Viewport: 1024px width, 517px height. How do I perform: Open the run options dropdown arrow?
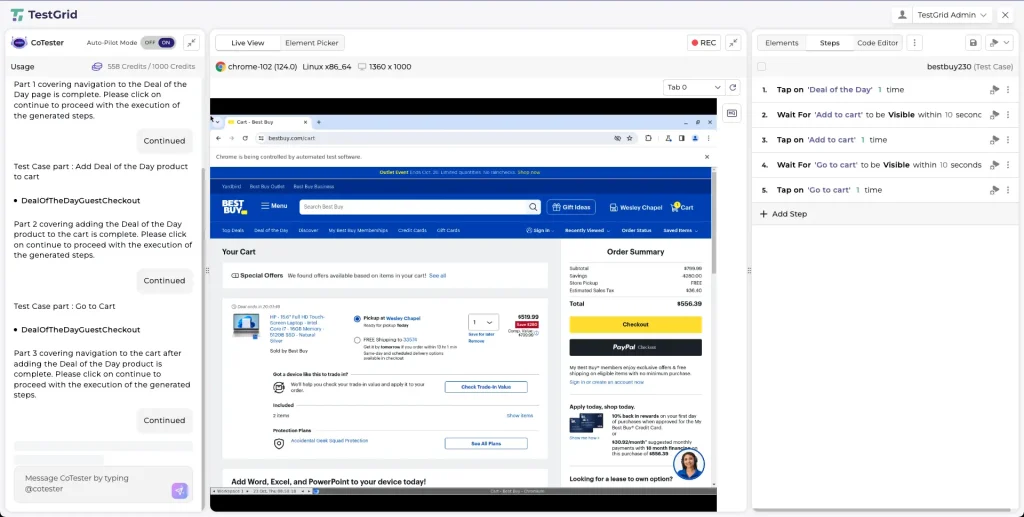click(1006, 43)
